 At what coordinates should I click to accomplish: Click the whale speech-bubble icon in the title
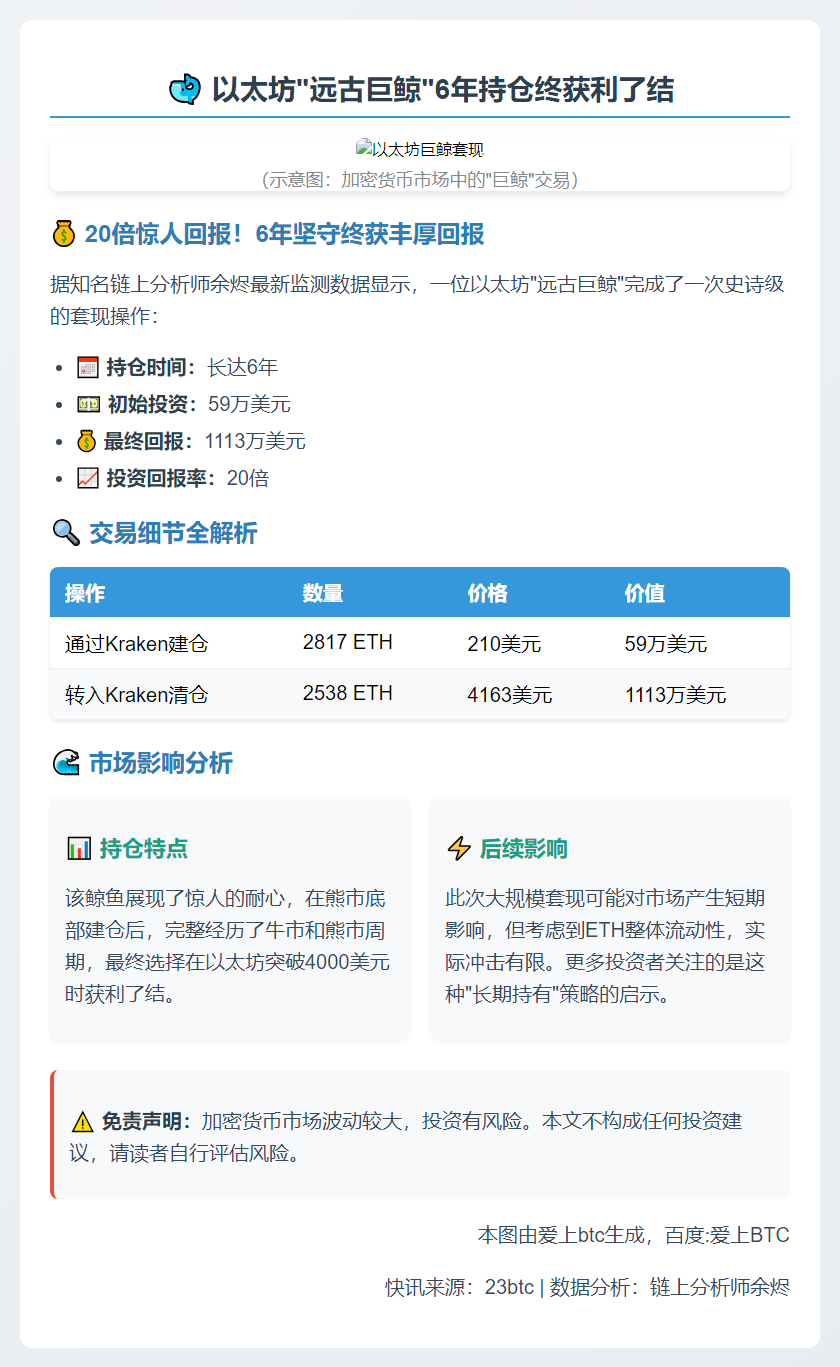tap(186, 89)
